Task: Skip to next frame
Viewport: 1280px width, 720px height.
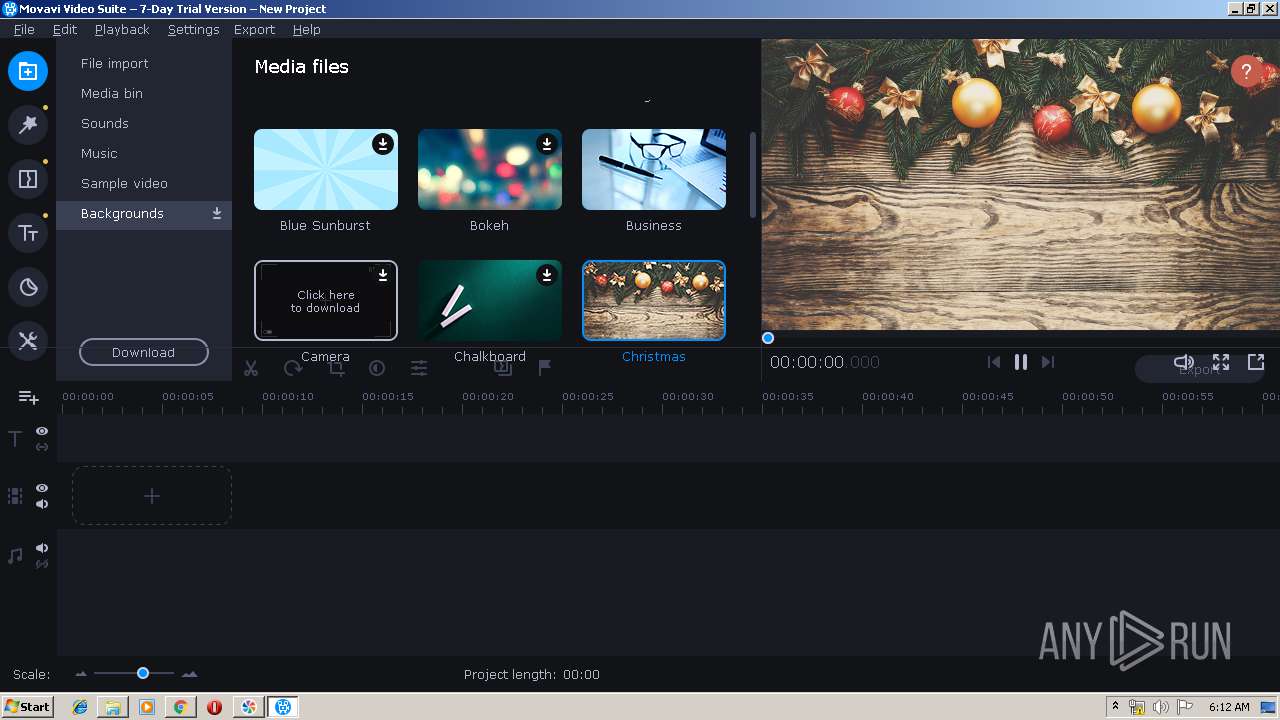Action: 1048,362
